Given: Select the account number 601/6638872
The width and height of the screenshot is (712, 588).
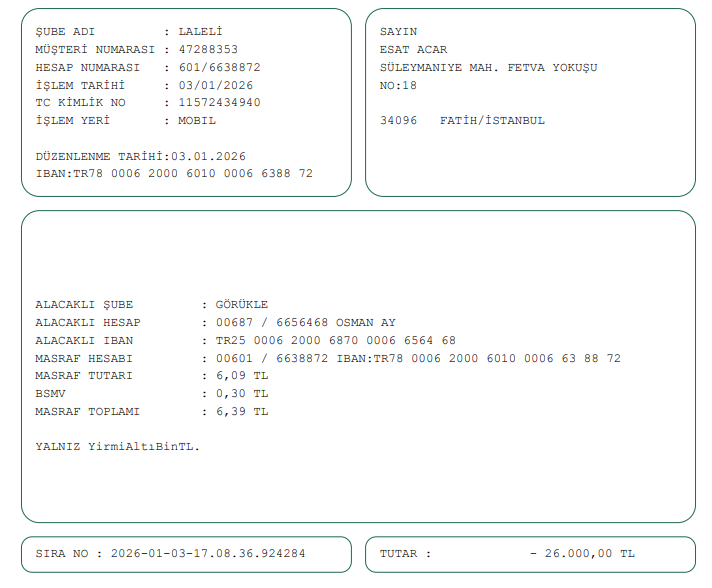Looking at the screenshot, I should click(219, 67).
